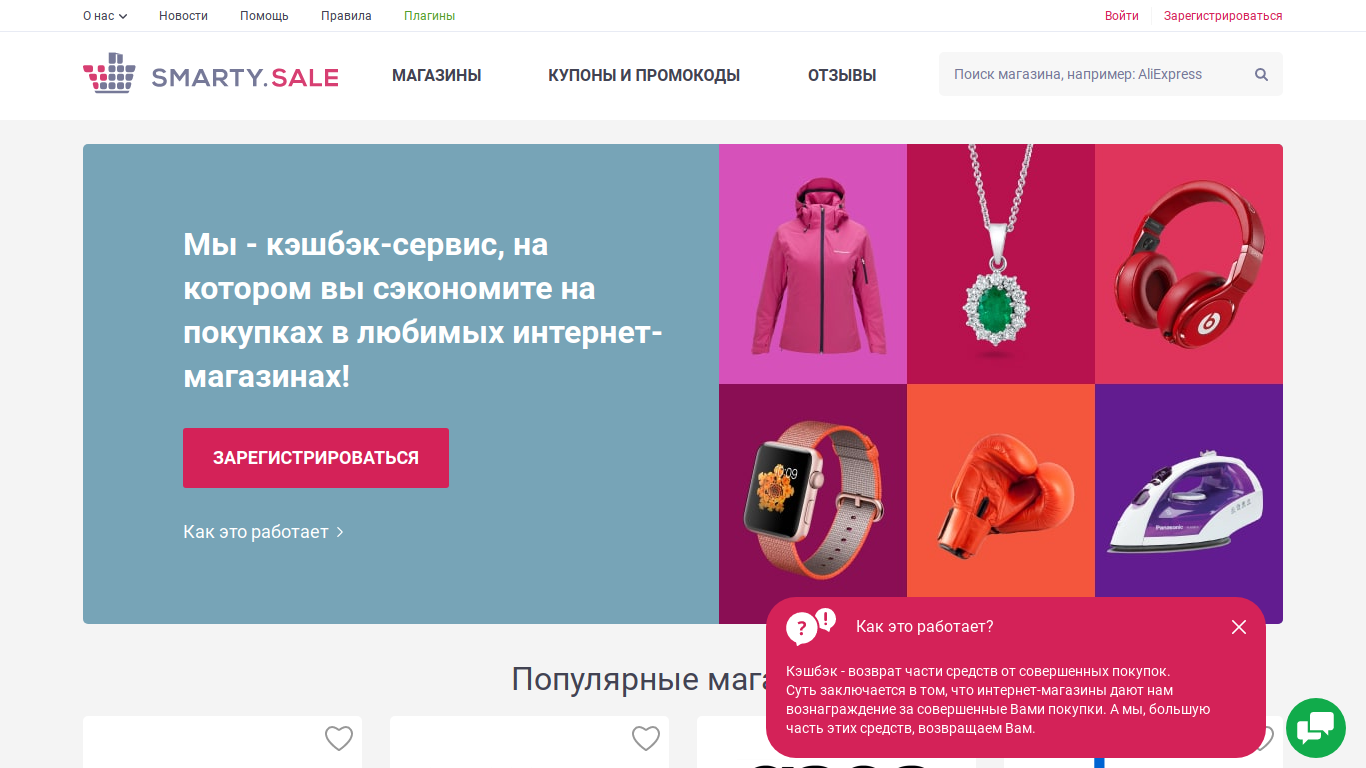Click the 'Войти' login link

[1122, 16]
